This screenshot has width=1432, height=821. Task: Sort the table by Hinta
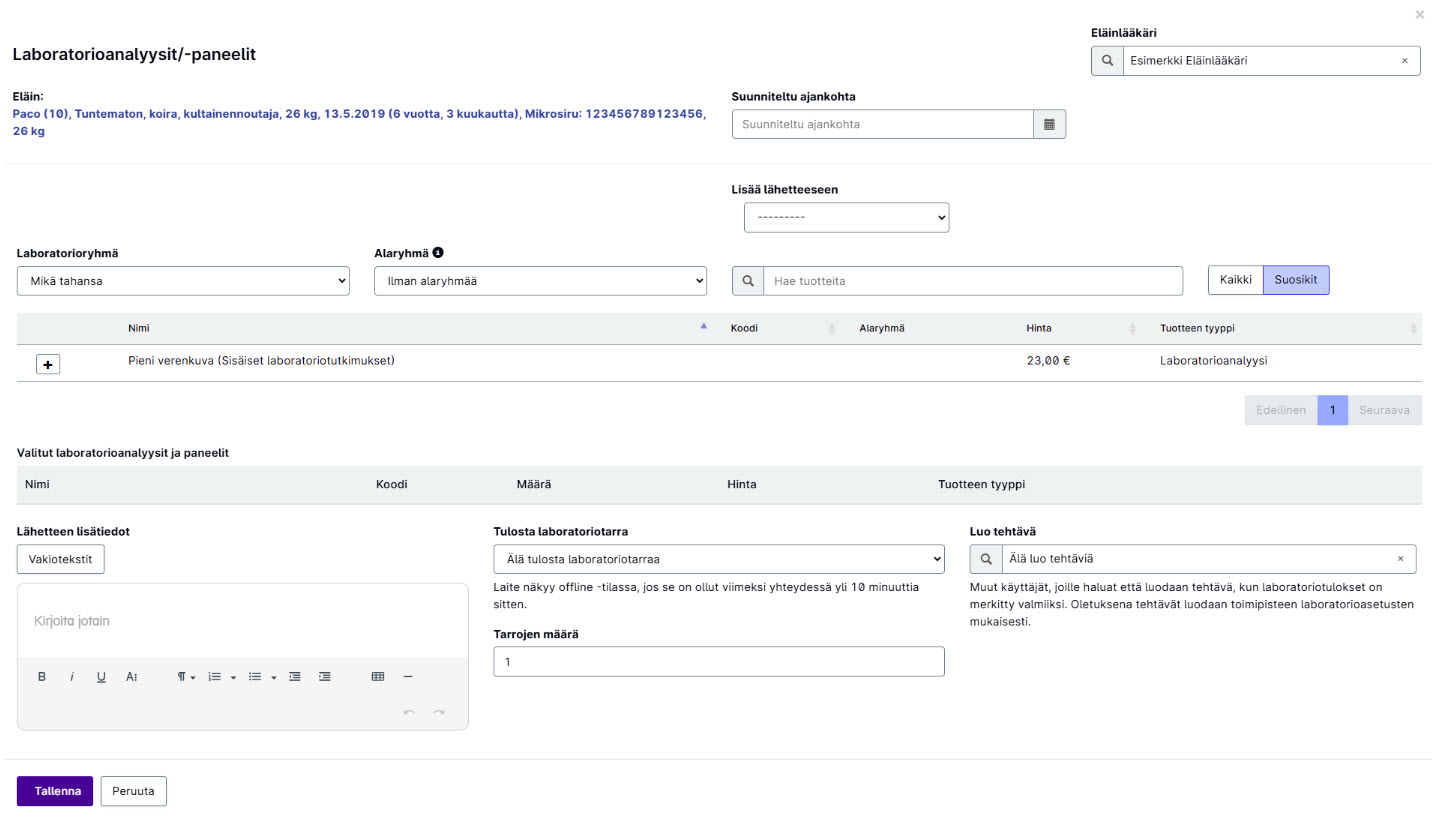tap(1081, 328)
